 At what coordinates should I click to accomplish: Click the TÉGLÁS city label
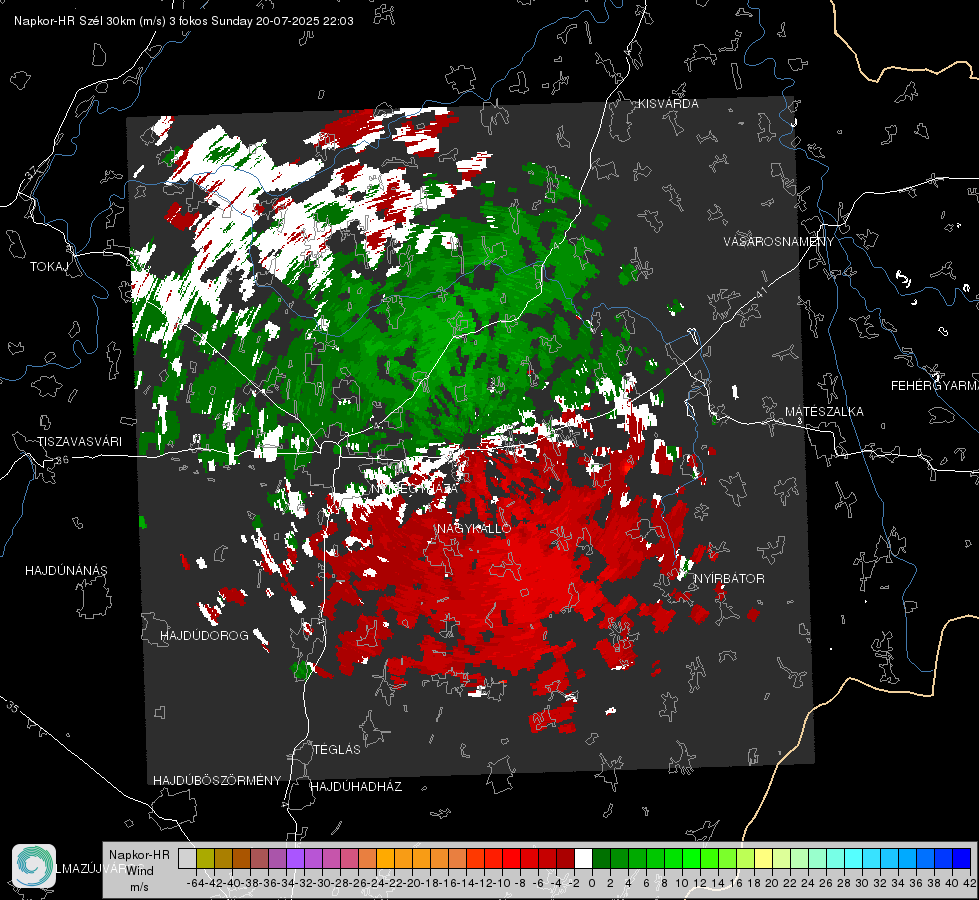pyautogui.click(x=337, y=749)
